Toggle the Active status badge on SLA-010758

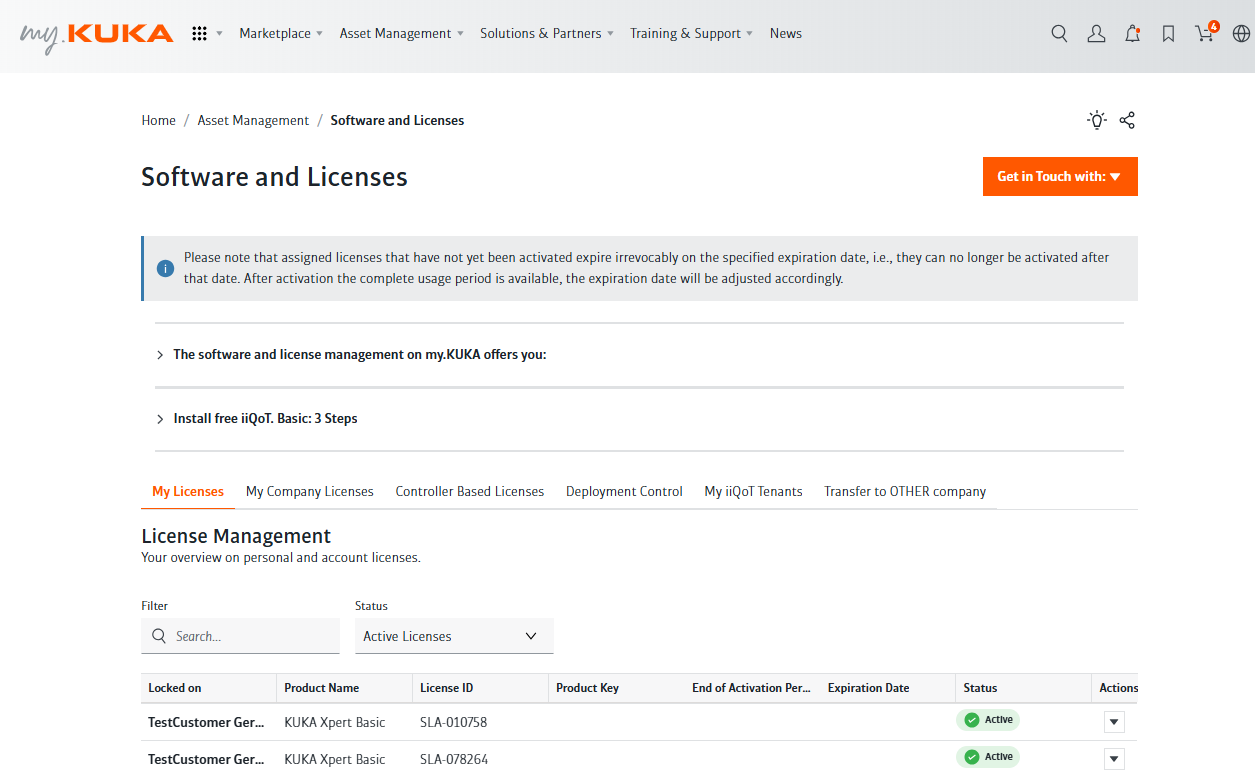pyautogui.click(x=988, y=719)
